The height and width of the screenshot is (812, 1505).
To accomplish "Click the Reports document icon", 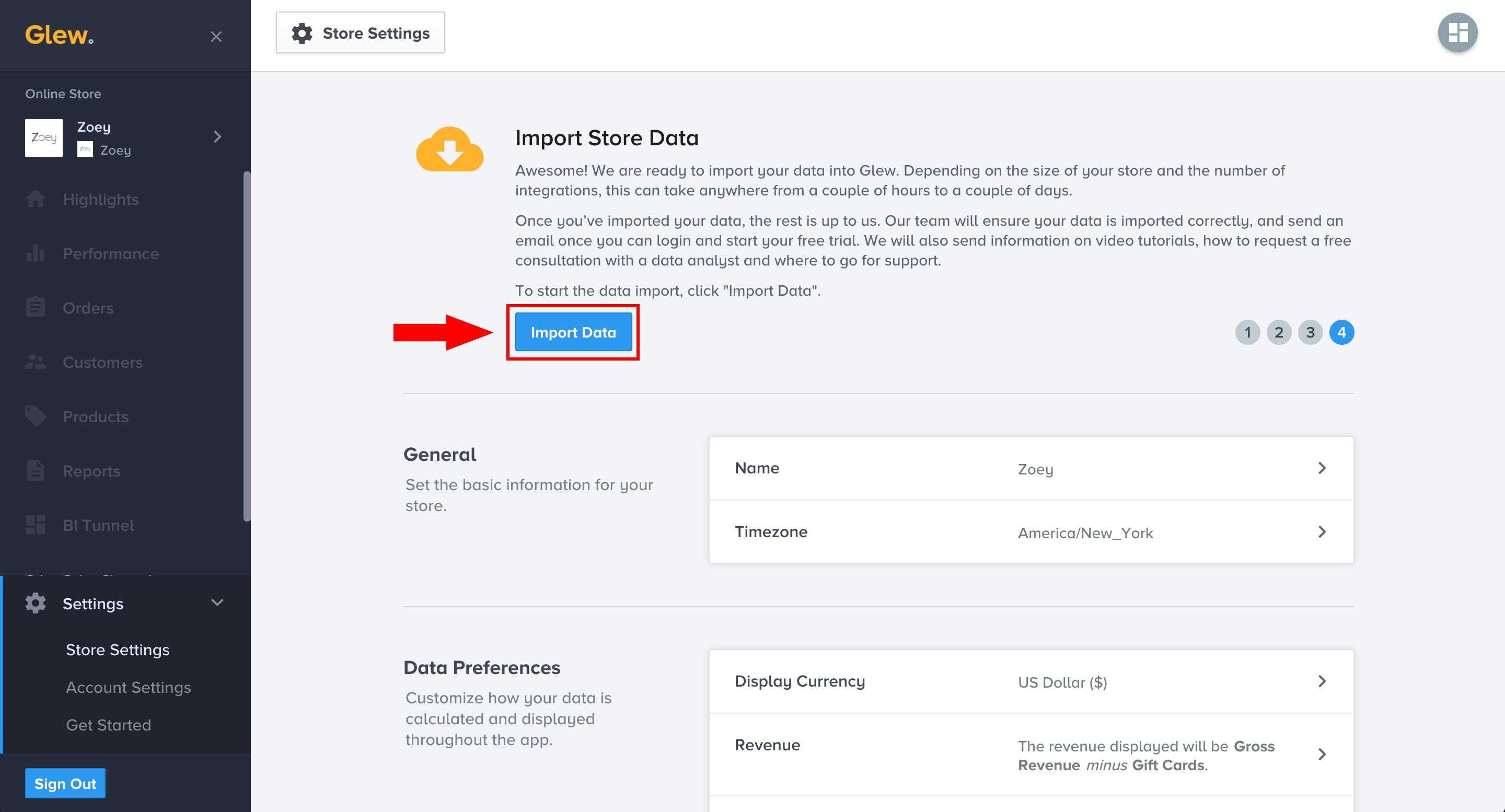I will click(x=35, y=471).
